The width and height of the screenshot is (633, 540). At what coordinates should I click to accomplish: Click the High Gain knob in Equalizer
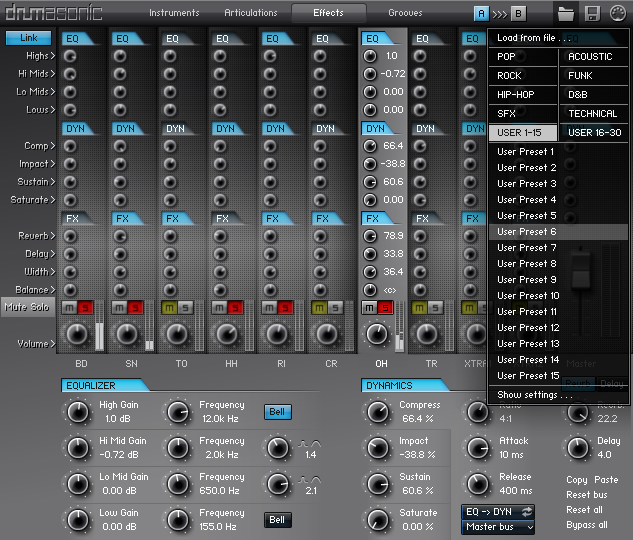click(78, 412)
